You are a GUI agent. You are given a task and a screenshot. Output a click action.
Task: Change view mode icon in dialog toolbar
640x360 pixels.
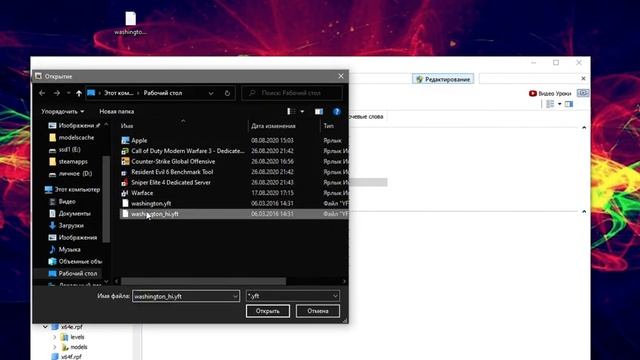pyautogui.click(x=291, y=111)
